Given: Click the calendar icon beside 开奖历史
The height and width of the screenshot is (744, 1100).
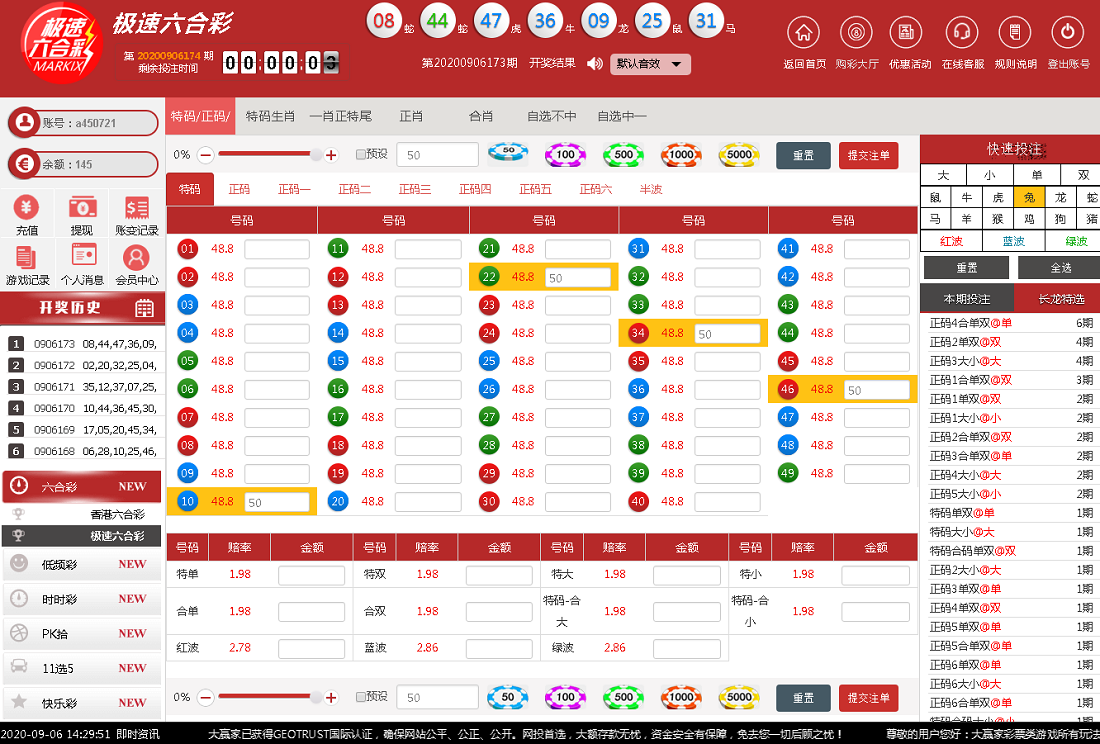Looking at the screenshot, I should coord(144,308).
